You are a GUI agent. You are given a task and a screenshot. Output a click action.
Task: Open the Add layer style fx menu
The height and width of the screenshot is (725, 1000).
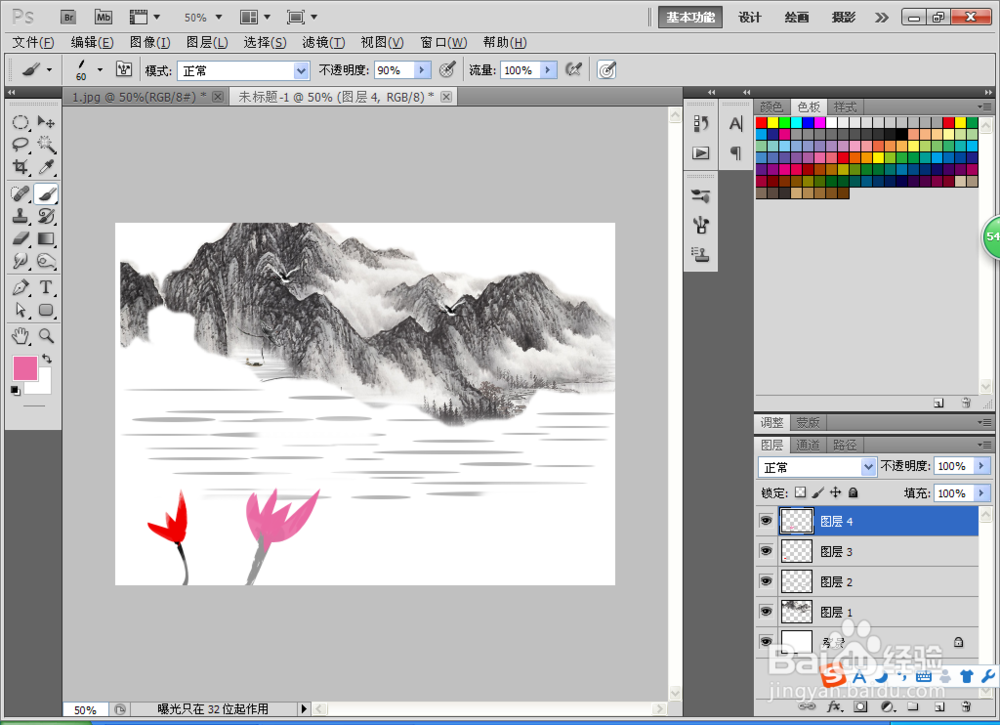(833, 706)
